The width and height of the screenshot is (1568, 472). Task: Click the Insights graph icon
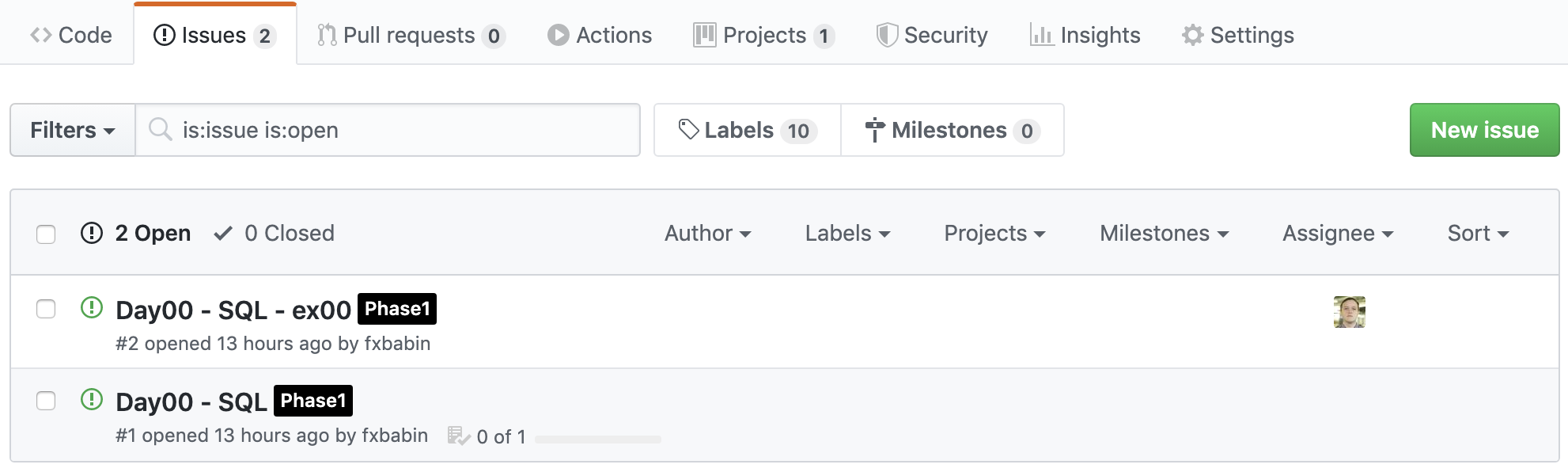[x=1041, y=36]
